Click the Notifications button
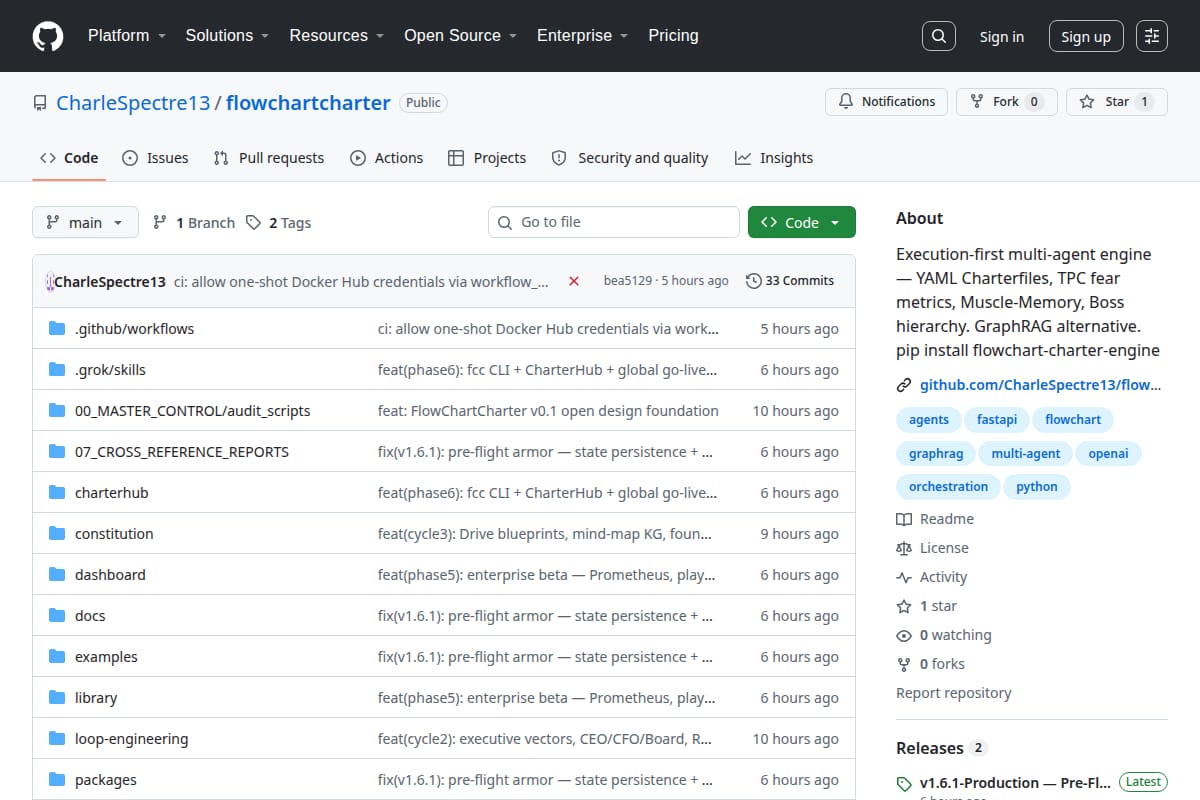This screenshot has width=1200, height=800. 887,101
